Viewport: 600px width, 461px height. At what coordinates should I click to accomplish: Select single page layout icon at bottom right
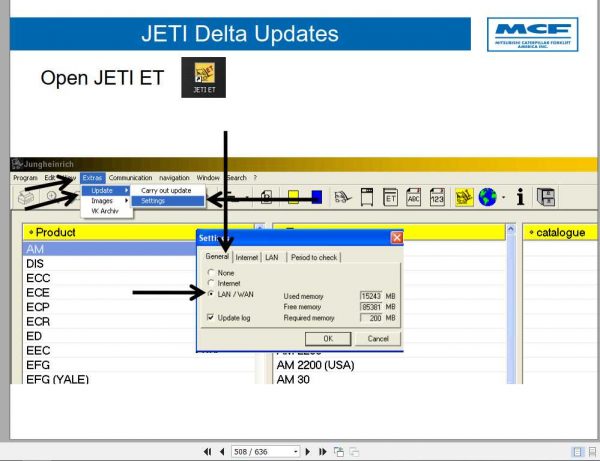[x=577, y=452]
